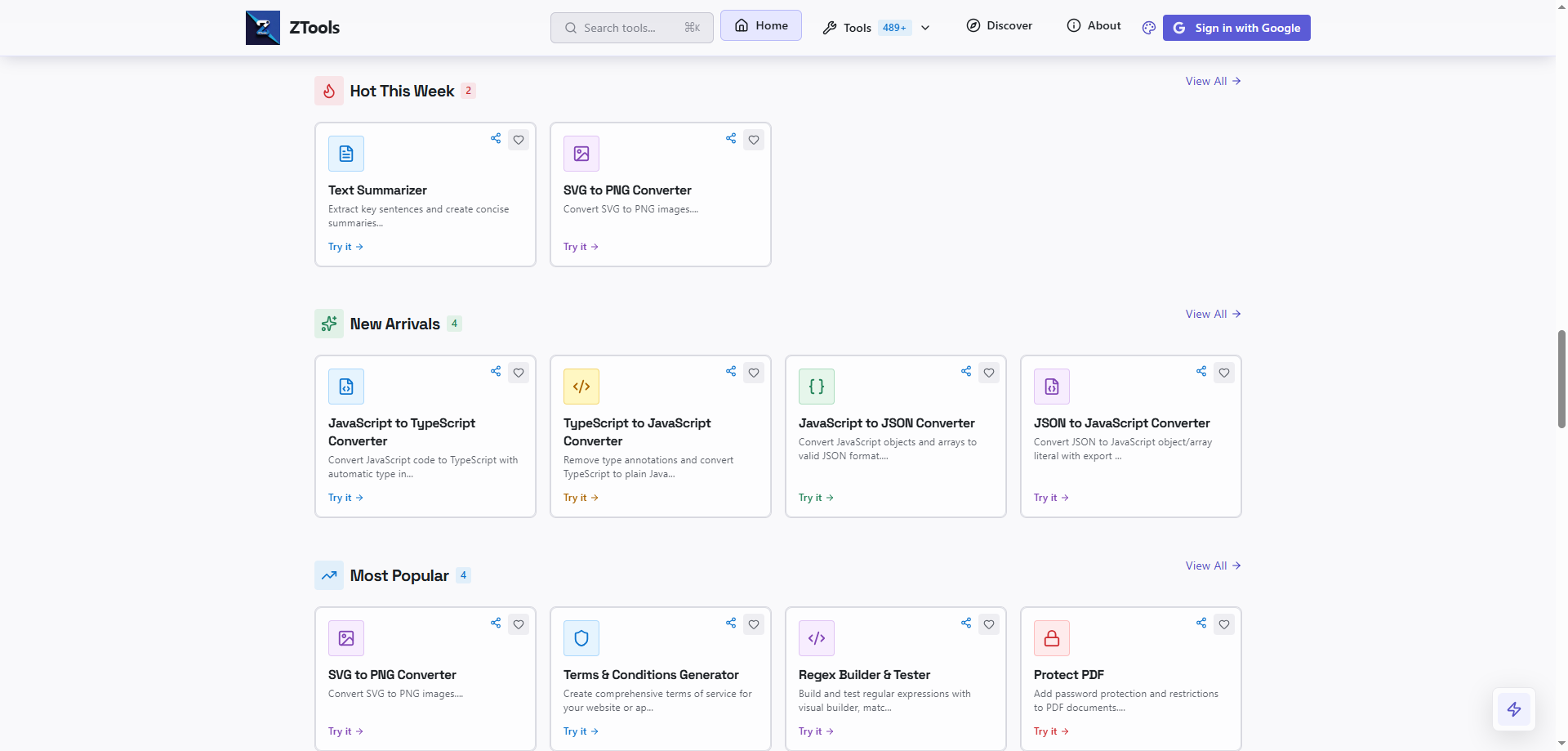Screen dimensions: 1568x751
Task: Click the page vertical scrollbar thumb
Action: pyautogui.click(x=1561, y=379)
